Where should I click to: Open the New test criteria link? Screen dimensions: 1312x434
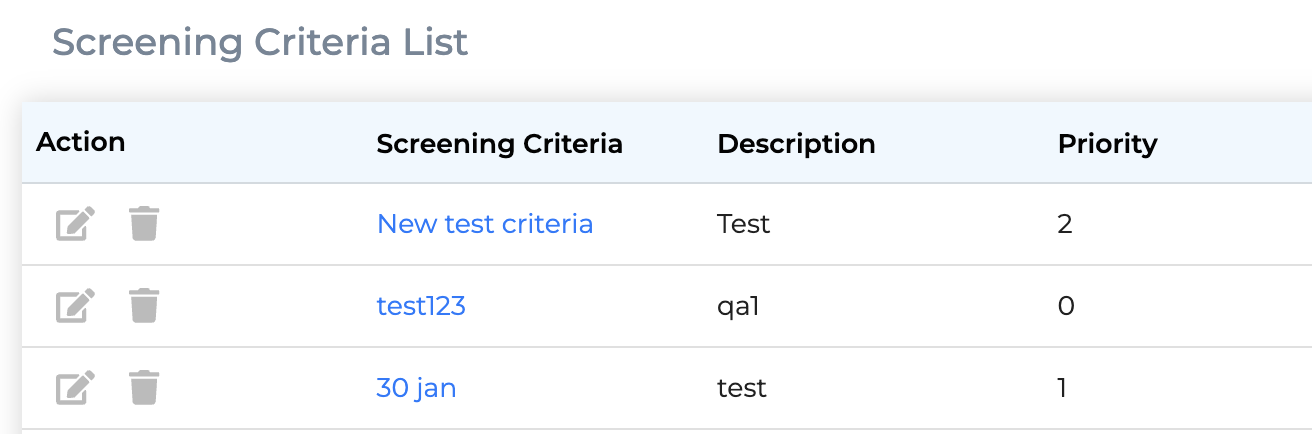(485, 224)
